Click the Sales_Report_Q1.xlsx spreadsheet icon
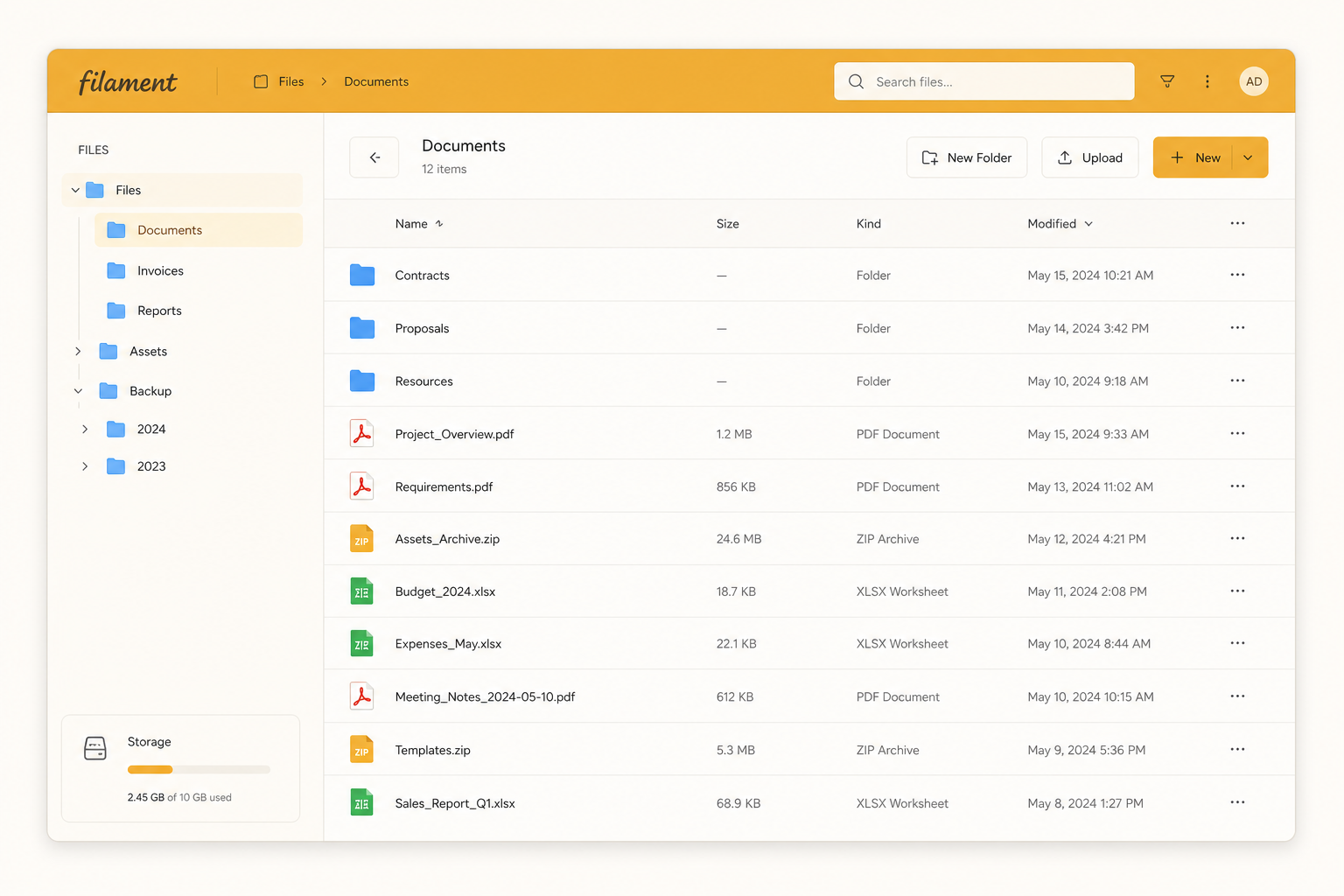The image size is (1344, 896). tap(362, 802)
